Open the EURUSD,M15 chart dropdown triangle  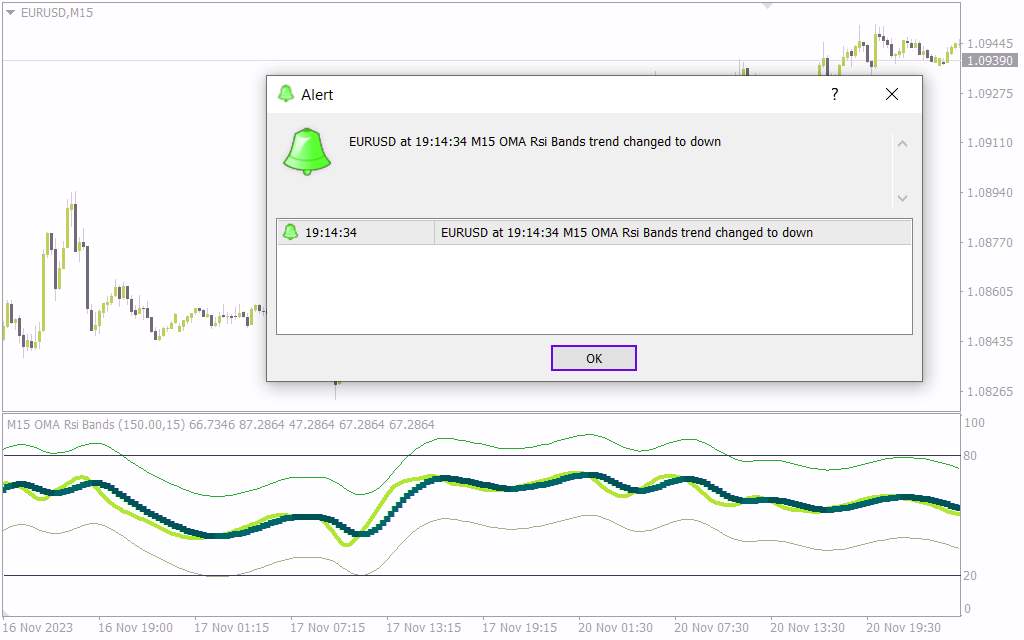point(11,13)
